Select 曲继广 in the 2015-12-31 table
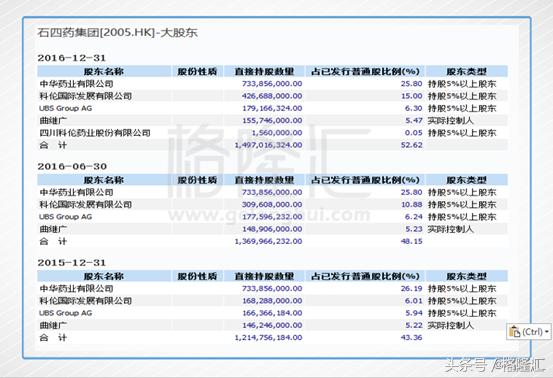Viewport: 553px width, 378px height. (53, 325)
